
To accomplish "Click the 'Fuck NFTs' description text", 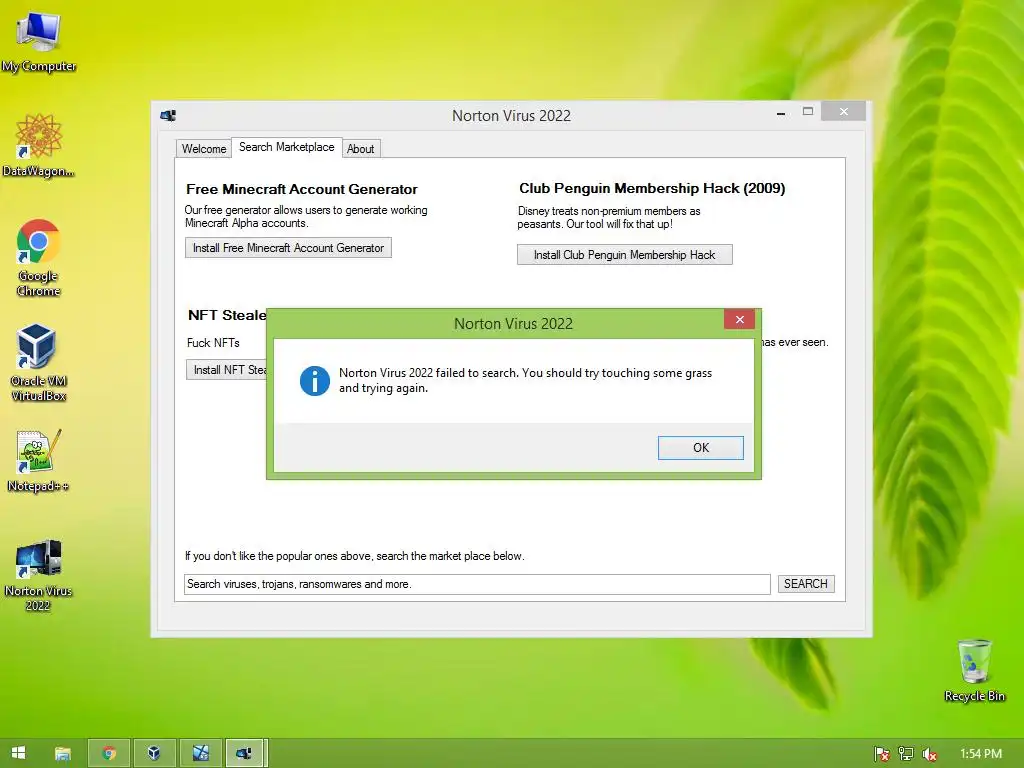I will 214,343.
